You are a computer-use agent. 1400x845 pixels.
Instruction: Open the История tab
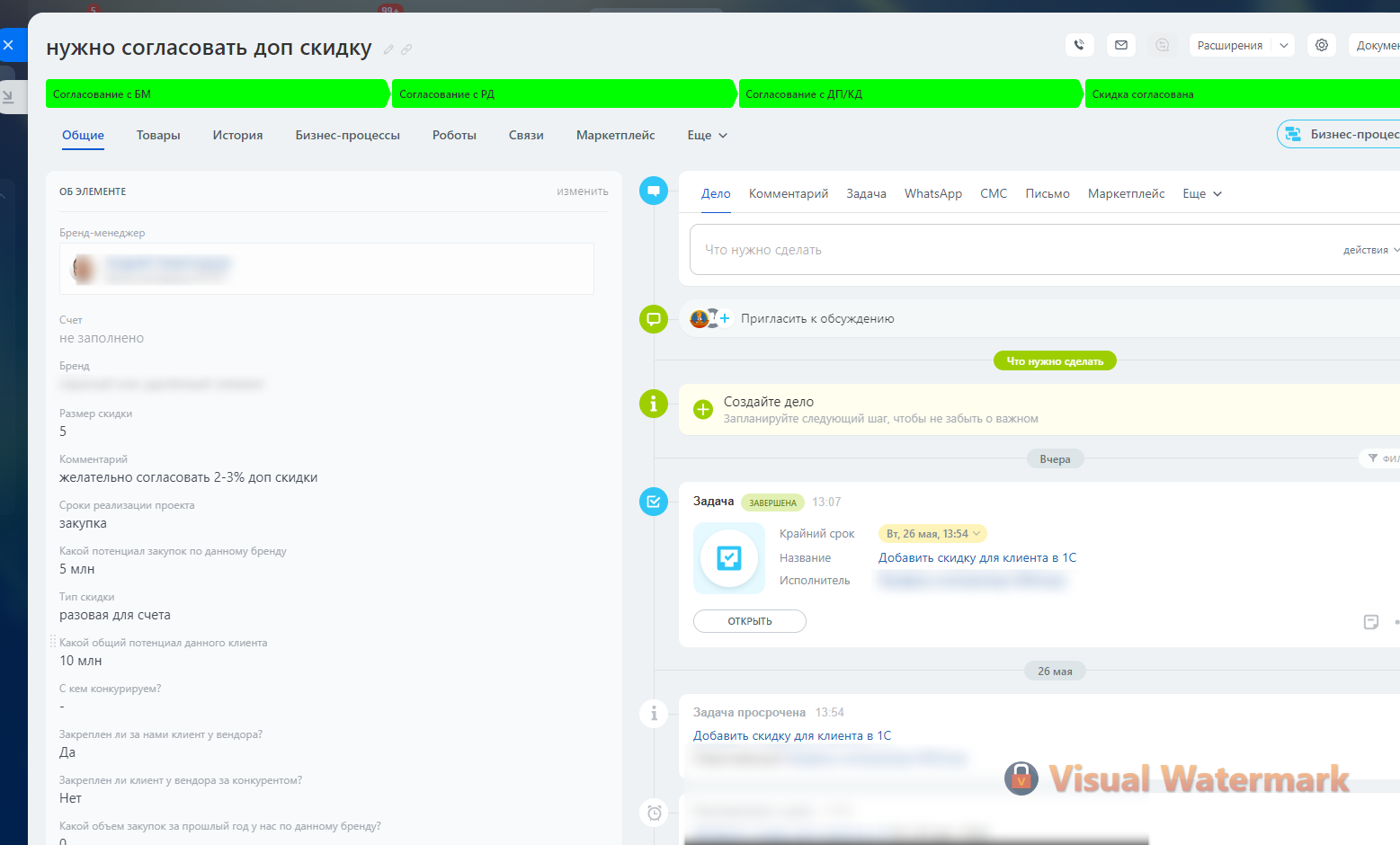click(x=237, y=135)
